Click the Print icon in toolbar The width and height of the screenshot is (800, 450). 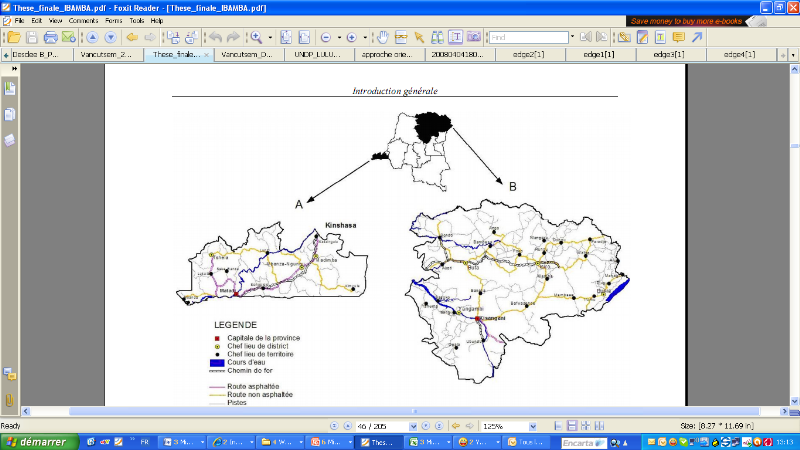coord(50,37)
